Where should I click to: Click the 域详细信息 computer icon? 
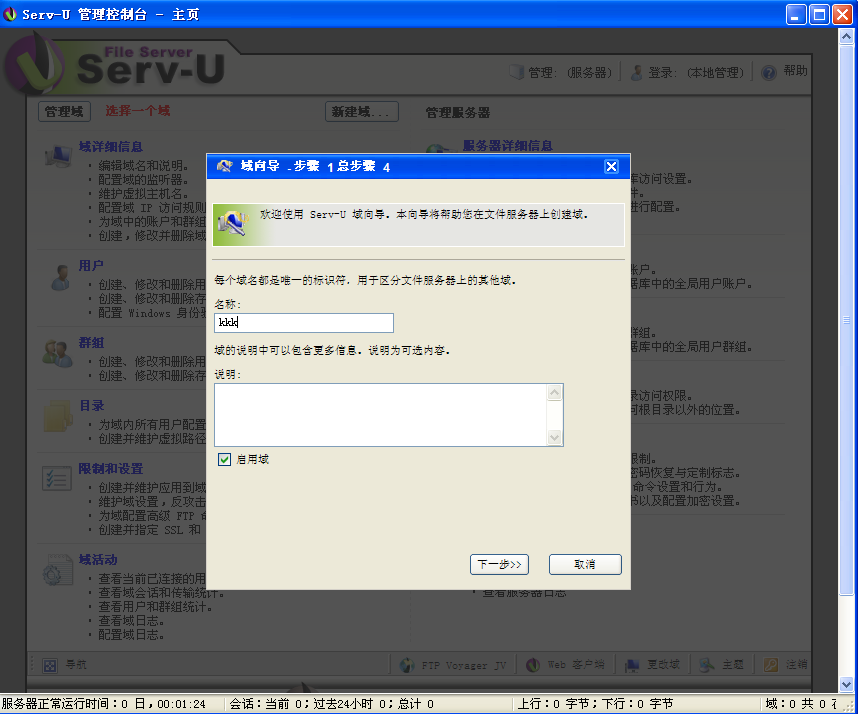[58, 156]
